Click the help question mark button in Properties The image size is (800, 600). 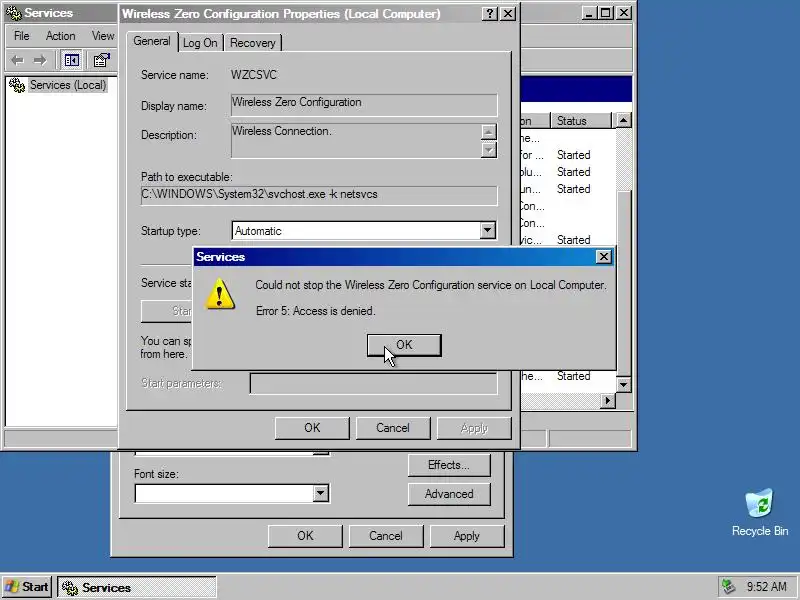click(490, 14)
